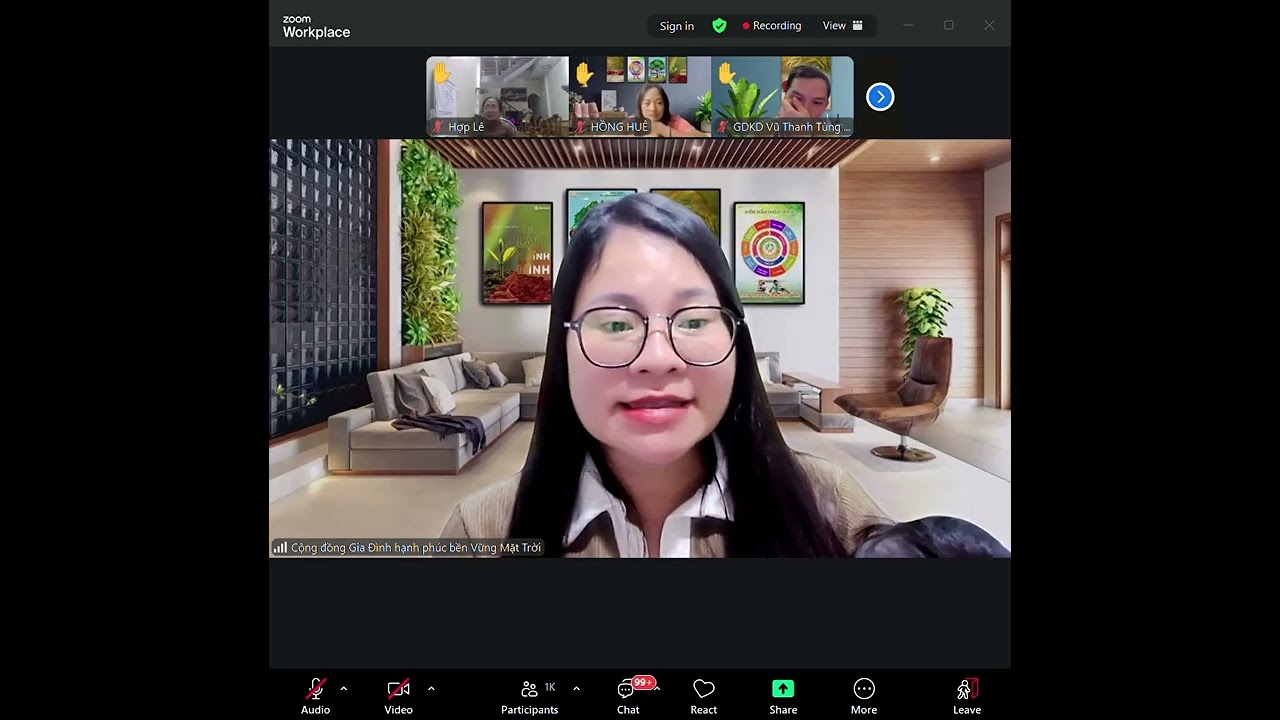Click speaker name label Cộng đồng Gia Đình
The image size is (1280, 720).
point(416,548)
